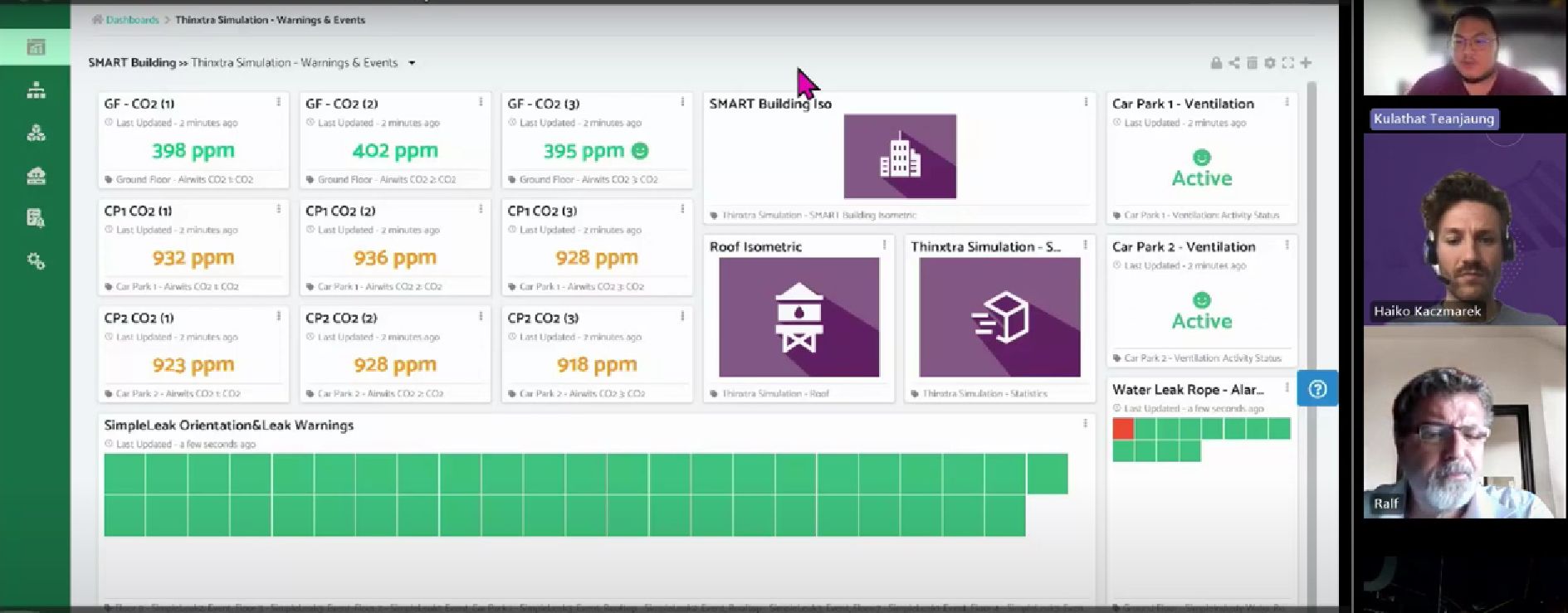The width and height of the screenshot is (1568, 613).
Task: Open the gears settings sidebar icon
Action: click(x=36, y=261)
